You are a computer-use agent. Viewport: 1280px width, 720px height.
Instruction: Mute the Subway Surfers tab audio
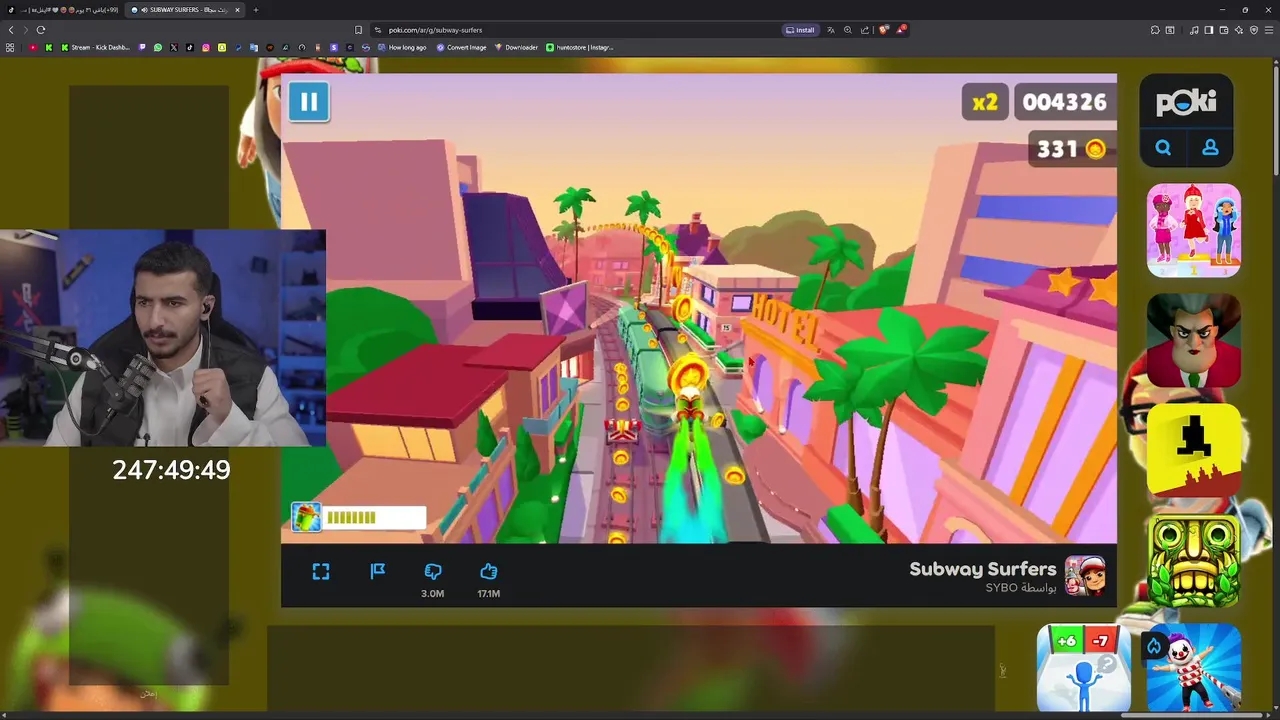click(x=145, y=10)
